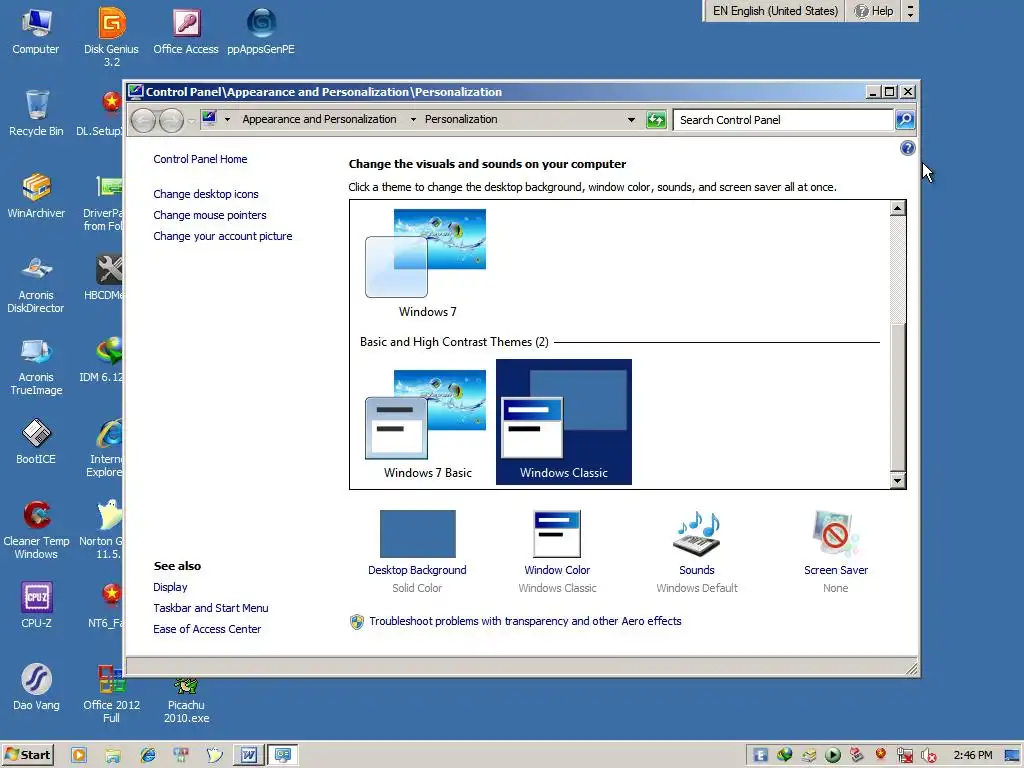Screen dimensions: 1024x768
Task: Click the Screen Saver link text
Action: (x=836, y=570)
